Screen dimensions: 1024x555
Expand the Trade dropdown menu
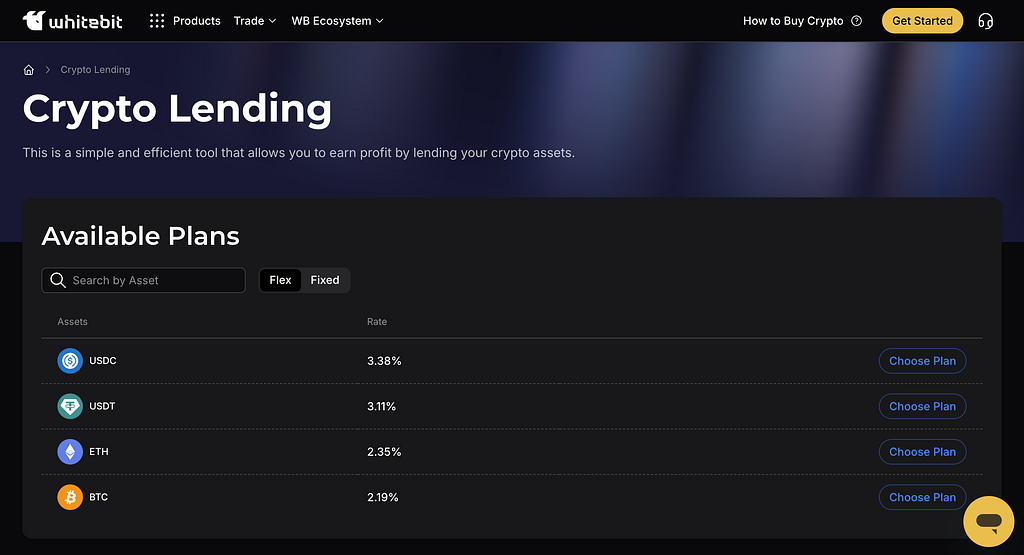(255, 21)
